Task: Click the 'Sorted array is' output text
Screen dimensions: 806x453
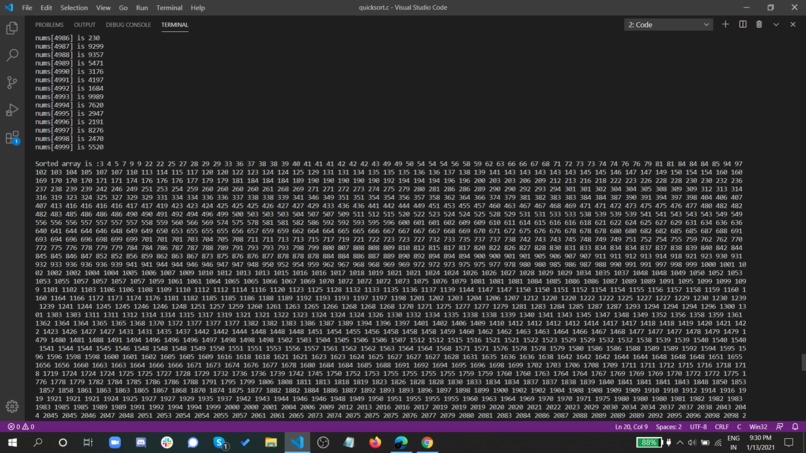Action: 65,164
